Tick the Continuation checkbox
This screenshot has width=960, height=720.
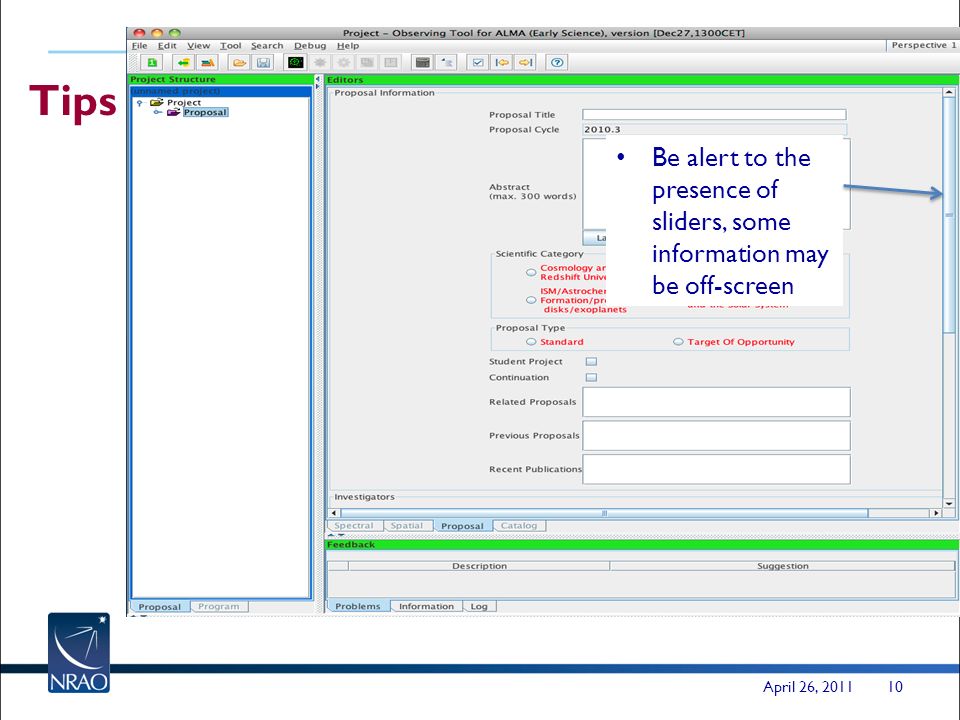coord(591,378)
